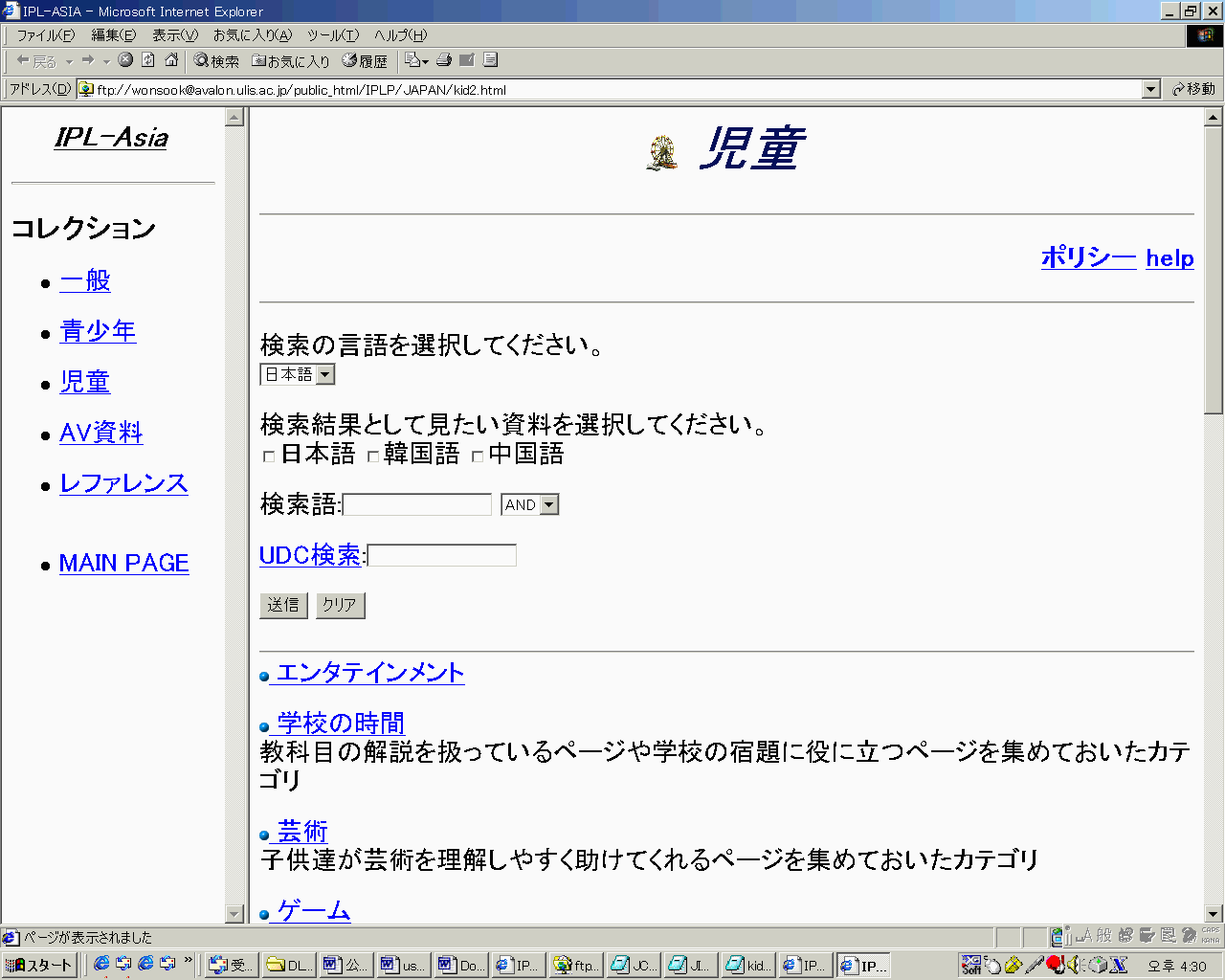This screenshot has width=1225, height=980.
Task: Check the 中国語 results checkbox
Action: (x=478, y=457)
